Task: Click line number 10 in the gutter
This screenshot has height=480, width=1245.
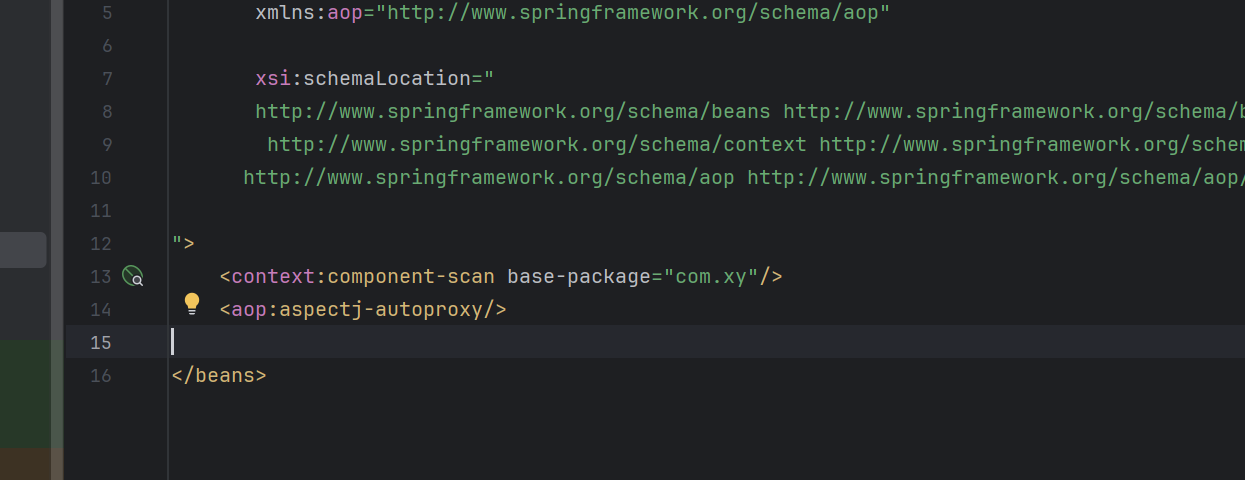Action: 101,178
